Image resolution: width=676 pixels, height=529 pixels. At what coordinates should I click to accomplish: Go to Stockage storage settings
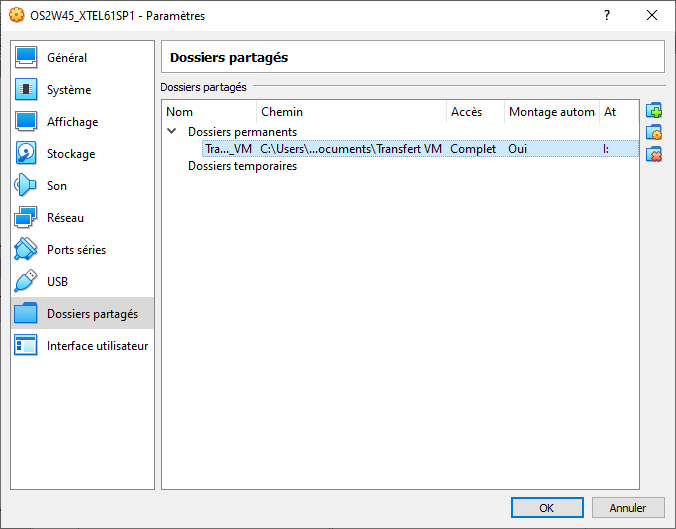[x=71, y=154]
